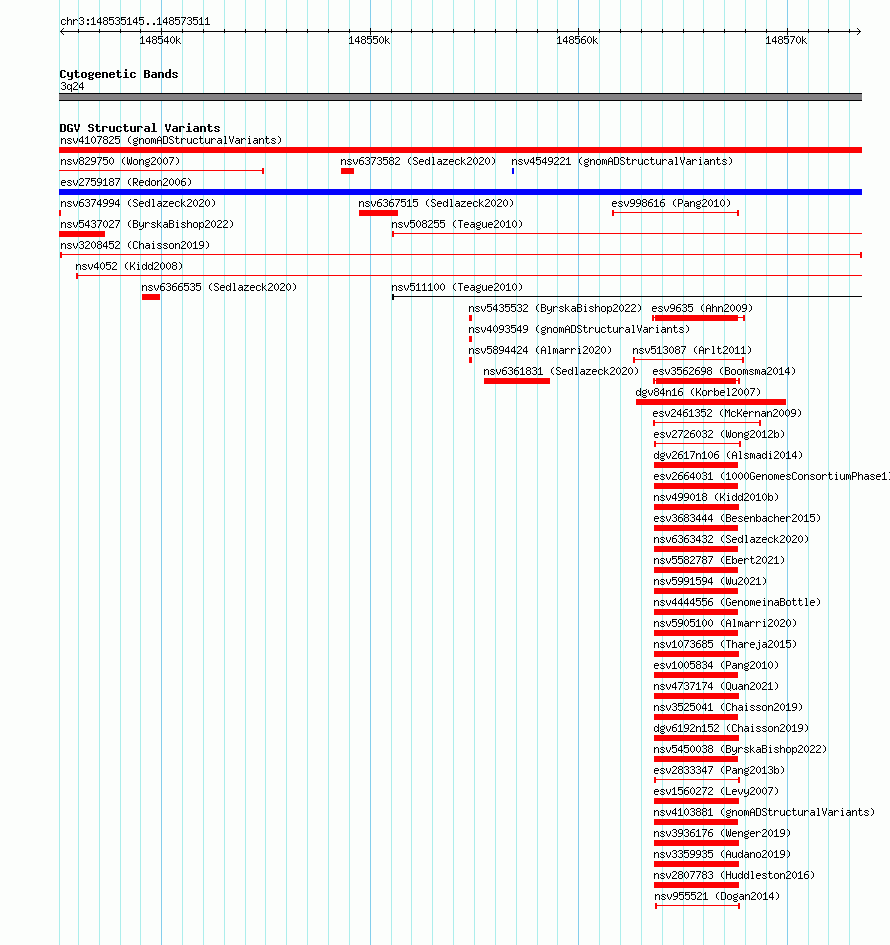Click the 148570k ruler position
Image resolution: width=890 pixels, height=945 pixels.
point(786,40)
